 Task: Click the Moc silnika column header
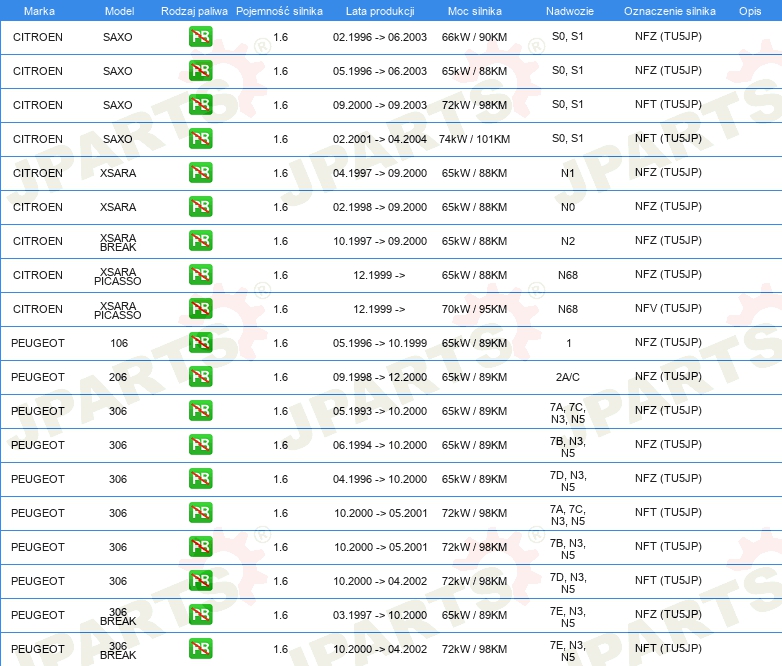(x=474, y=11)
